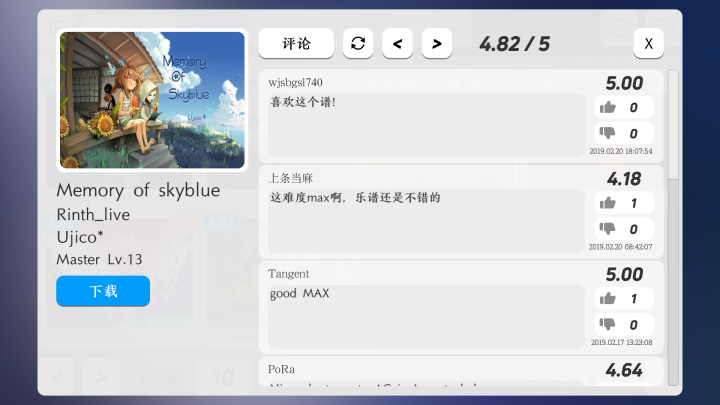Image resolution: width=720 pixels, height=405 pixels.
Task: Click the overall rating 4.82 / 5
Action: click(x=514, y=44)
